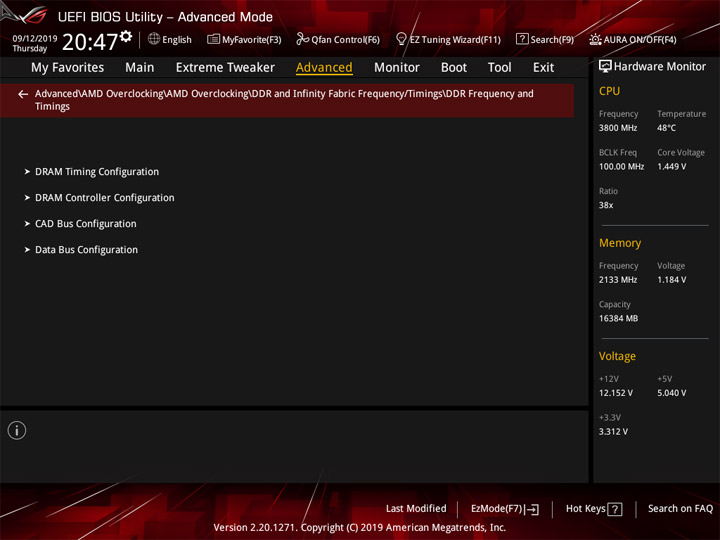Open the Extreme Tweaker tab
The image size is (720, 540).
click(x=225, y=68)
